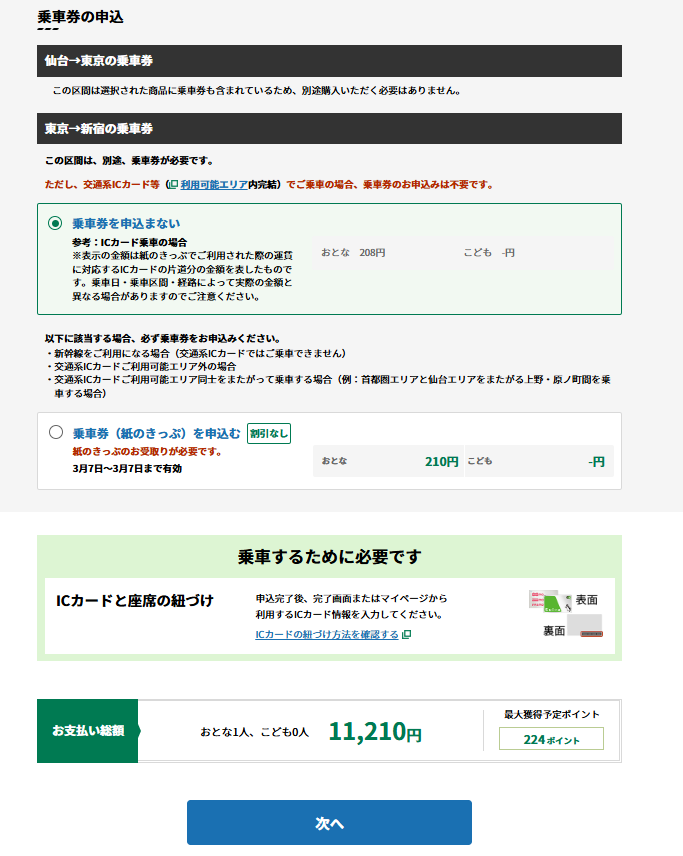Click the おとな 210円 fare box

[388, 461]
